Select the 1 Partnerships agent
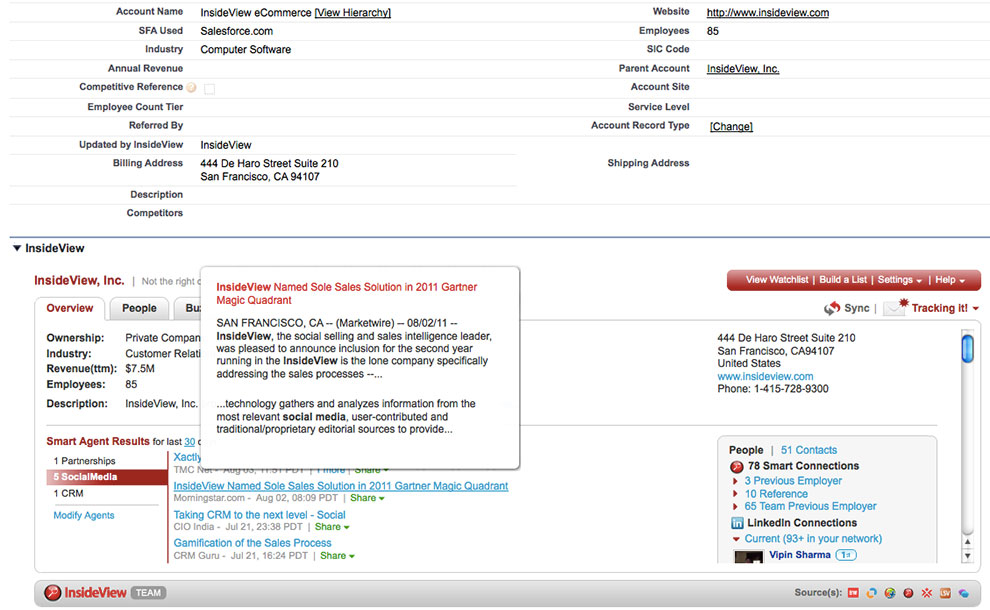This screenshot has width=990, height=610. point(85,461)
